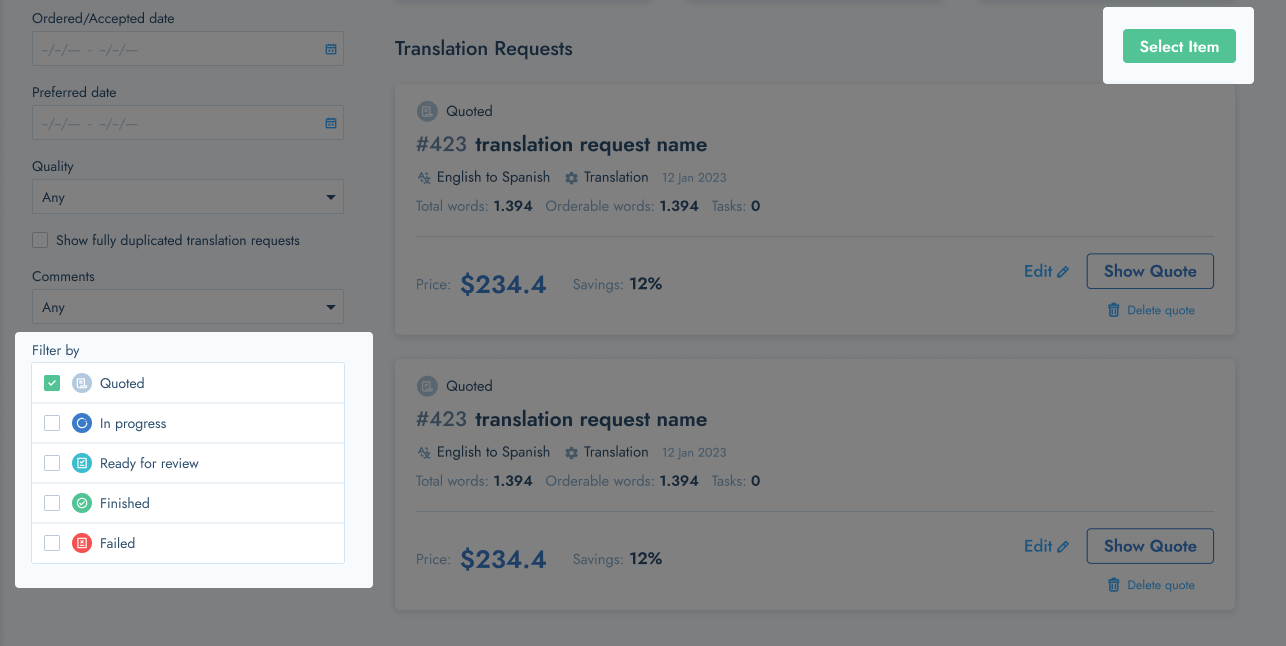This screenshot has width=1286, height=646.
Task: Click the red Failed status icon
Action: 82,543
